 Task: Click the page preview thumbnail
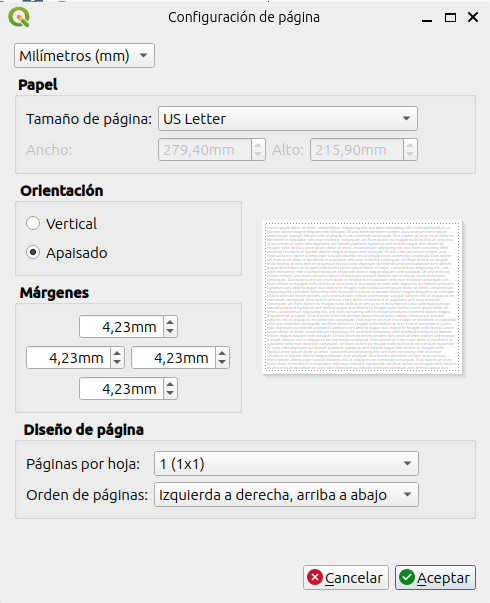point(362,297)
